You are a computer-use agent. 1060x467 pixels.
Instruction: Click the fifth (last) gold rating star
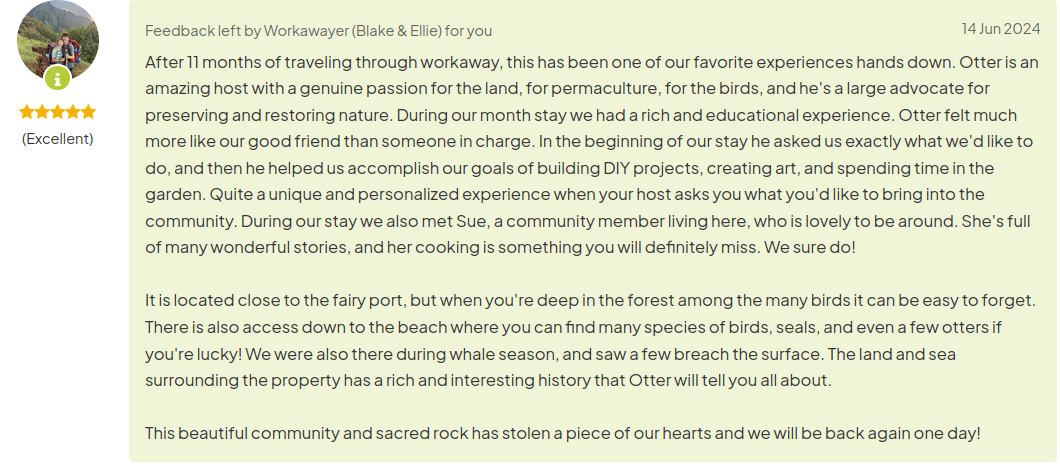click(88, 112)
